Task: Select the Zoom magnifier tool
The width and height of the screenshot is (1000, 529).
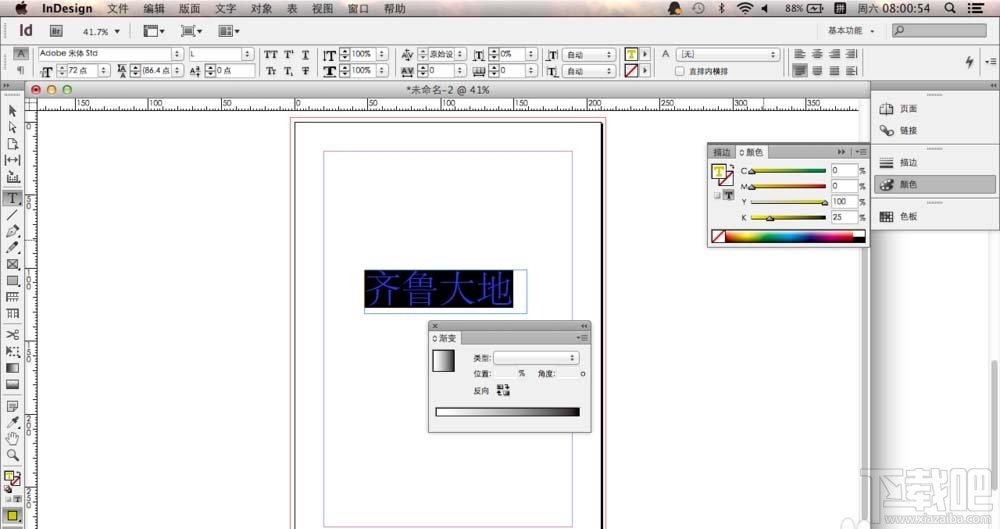Action: tap(13, 455)
